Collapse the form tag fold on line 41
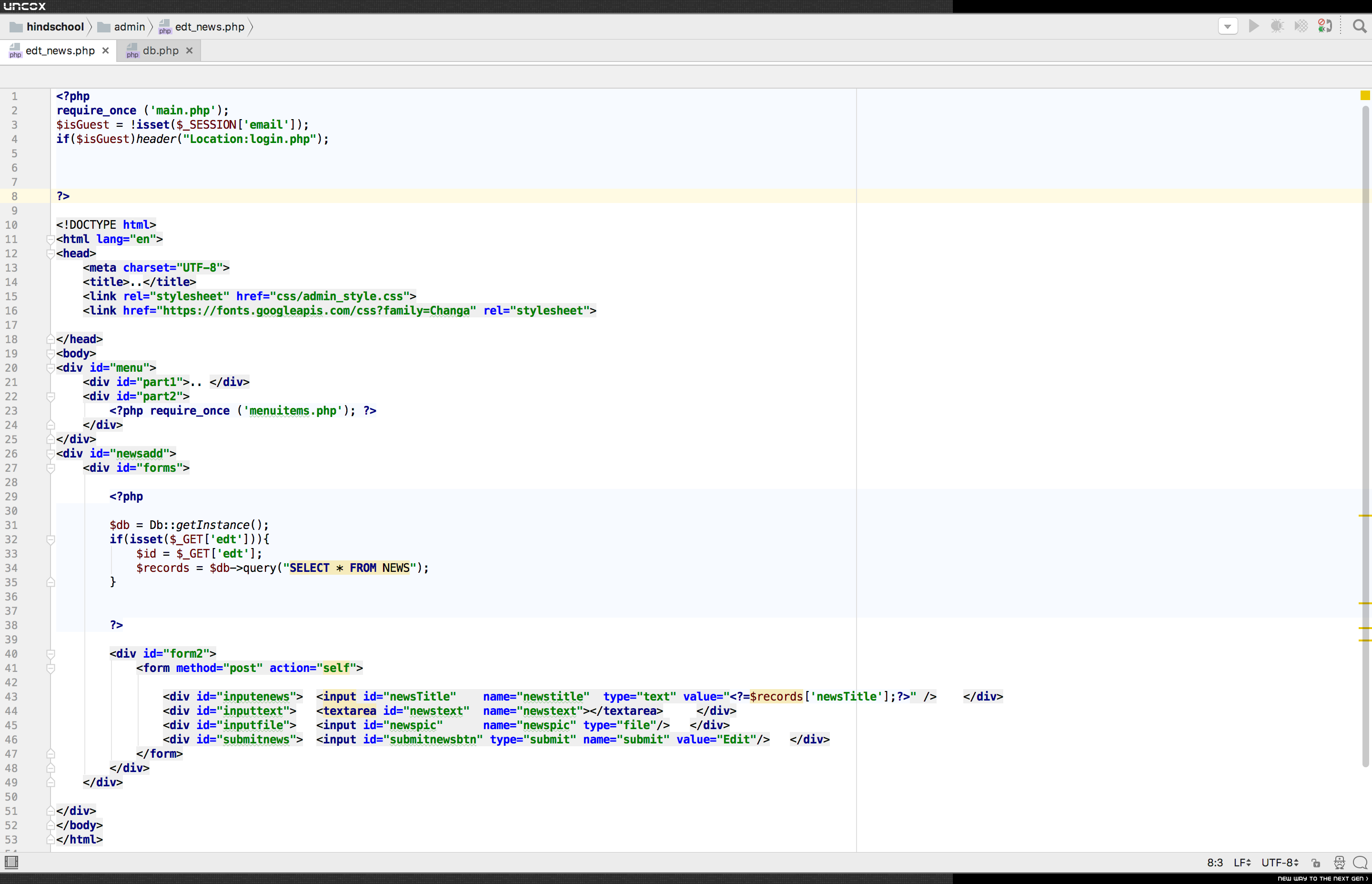Image resolution: width=1372 pixels, height=884 pixels. [50, 668]
